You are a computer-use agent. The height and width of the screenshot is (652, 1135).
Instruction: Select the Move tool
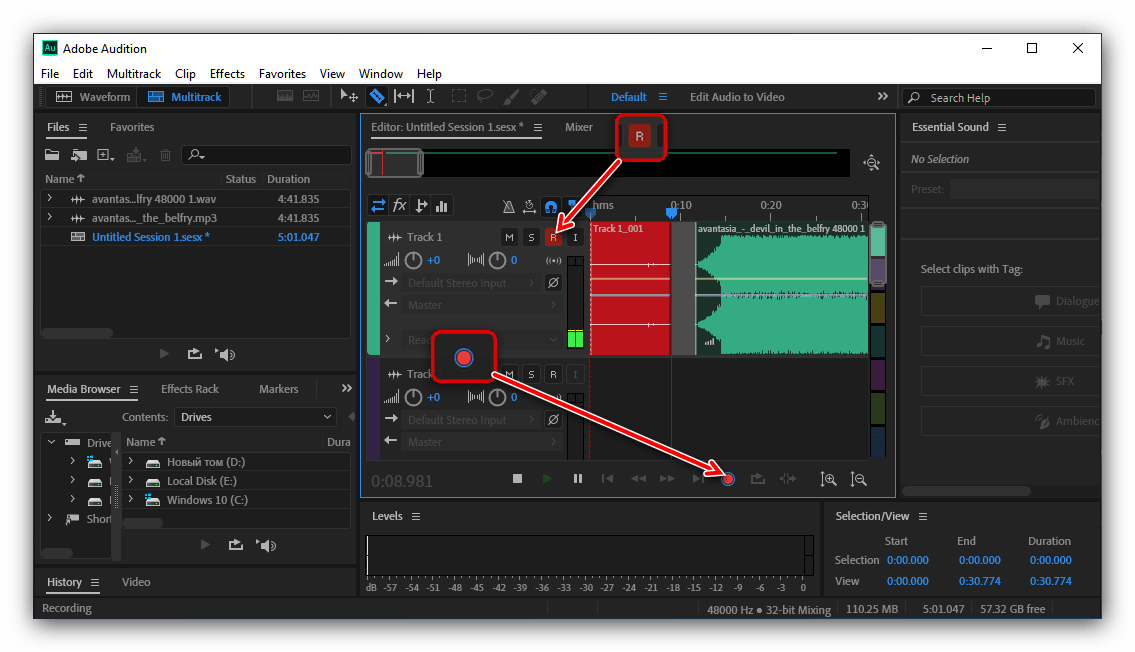click(349, 97)
